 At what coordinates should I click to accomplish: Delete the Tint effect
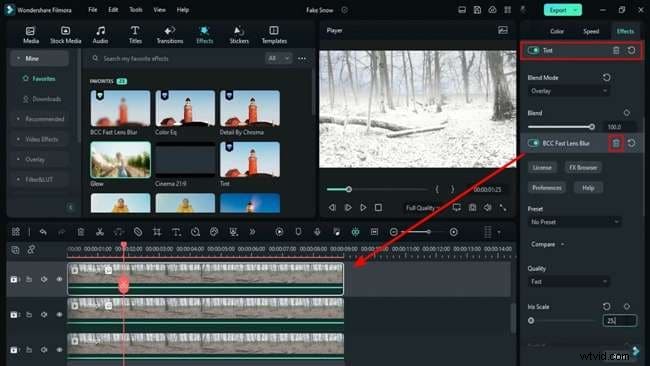[616, 51]
